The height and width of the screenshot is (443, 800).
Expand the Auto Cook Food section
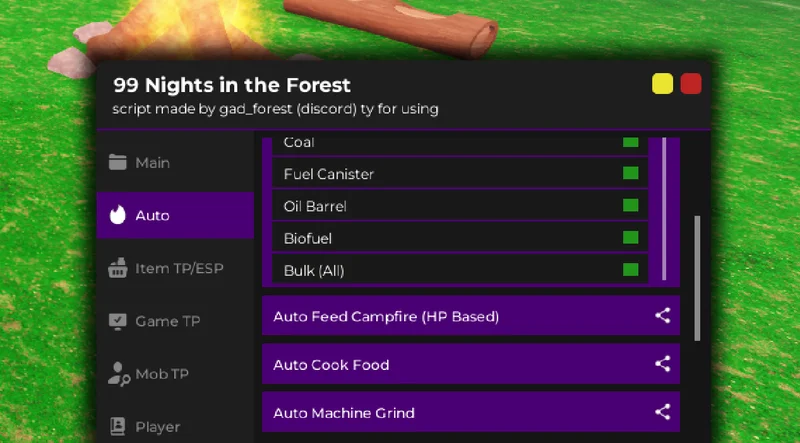click(x=470, y=364)
